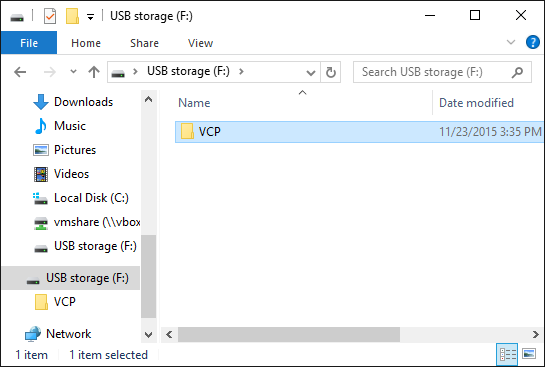Image resolution: width=545 pixels, height=367 pixels.
Task: Click the Search USB storage (F:) field
Action: 442,72
